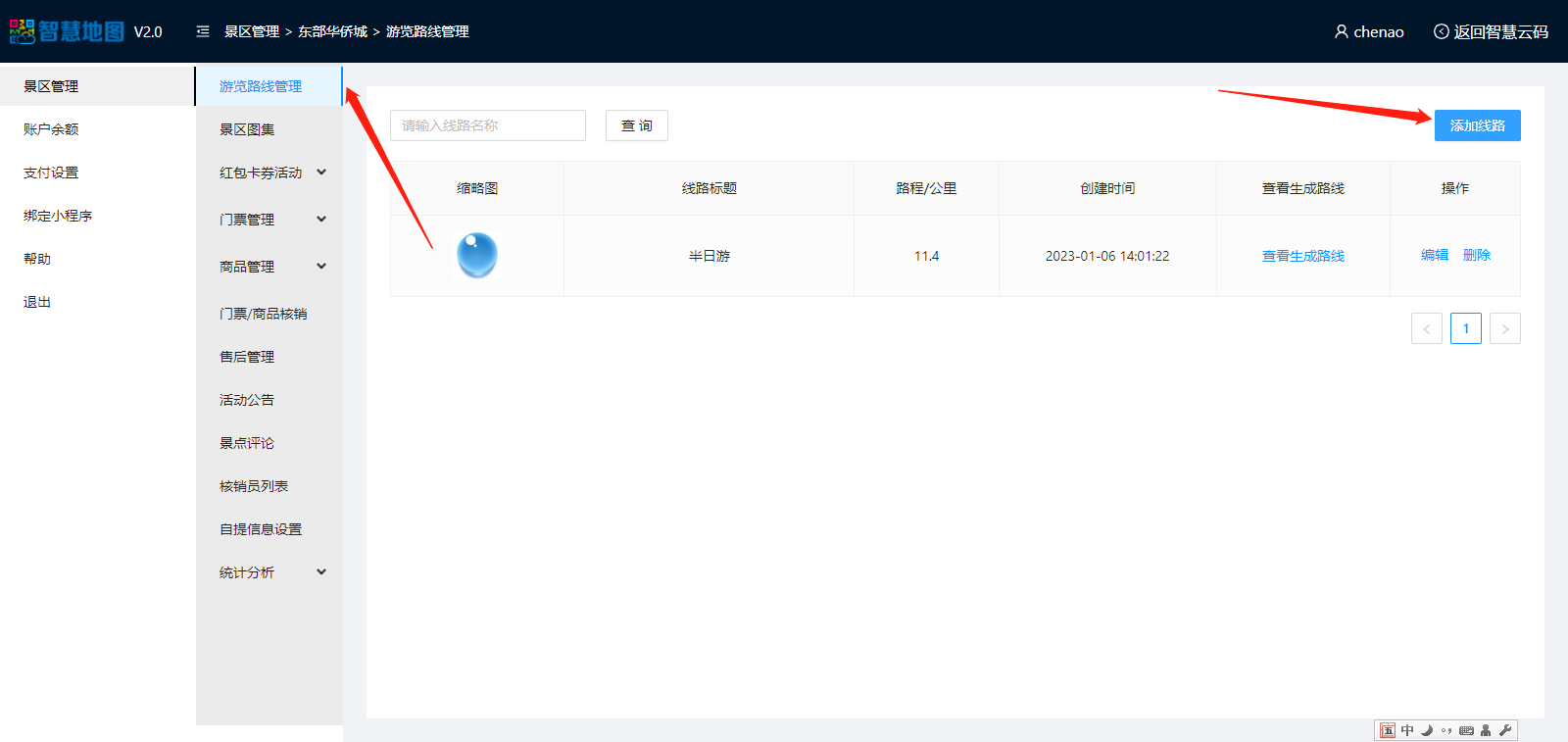Go to next page with right arrow
This screenshot has height=742, width=1568.
coord(1504,329)
